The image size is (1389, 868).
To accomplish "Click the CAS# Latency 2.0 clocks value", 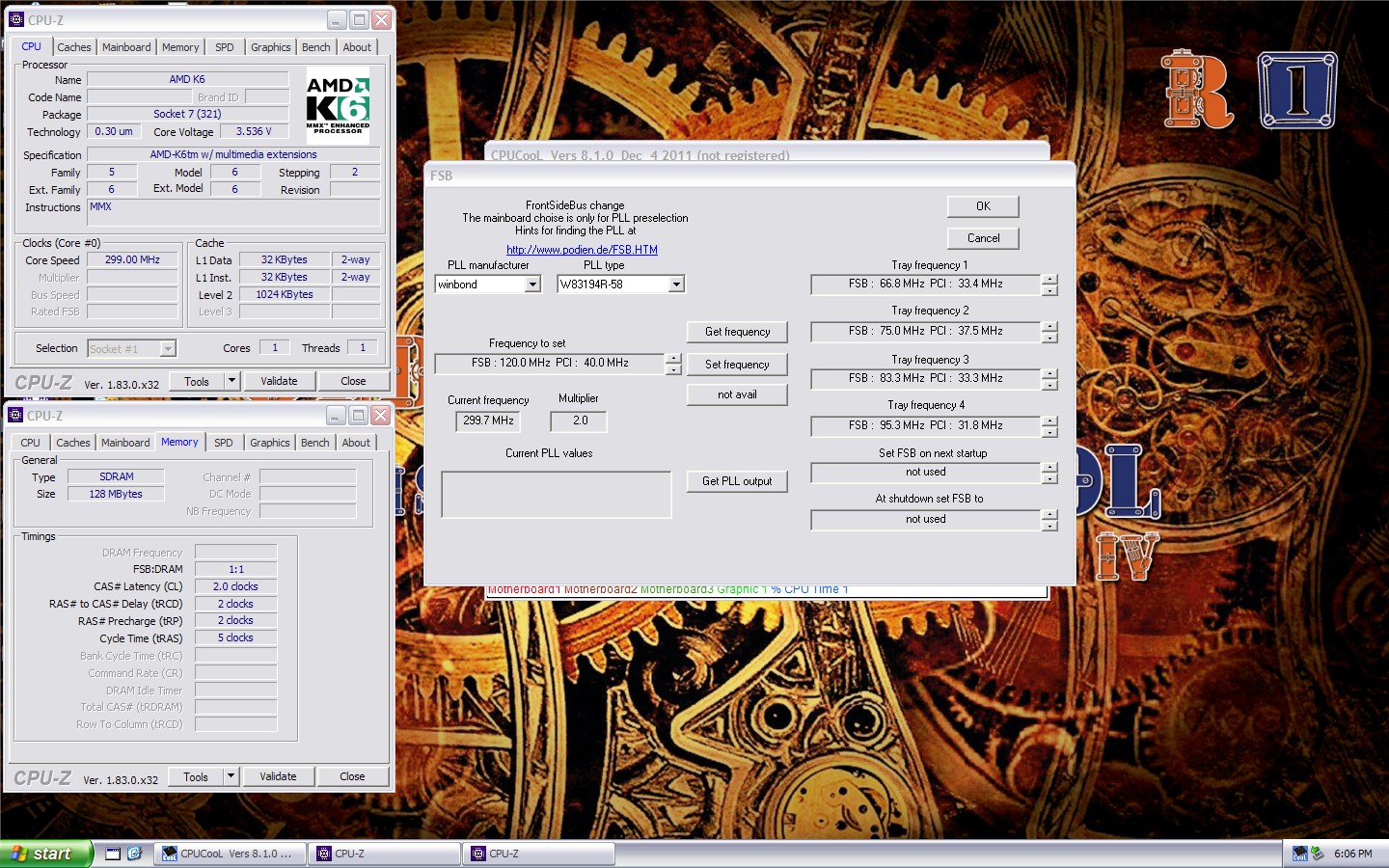I will (235, 587).
